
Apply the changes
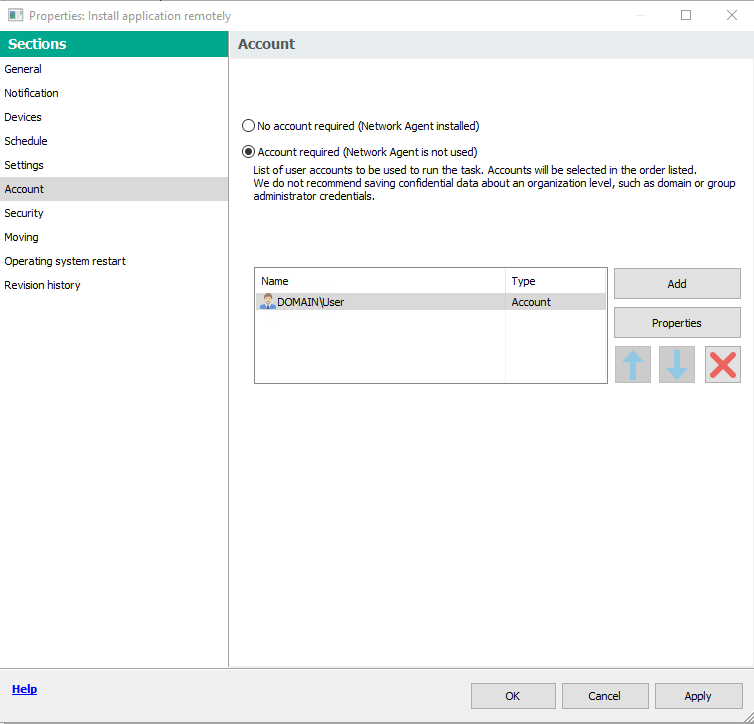tap(698, 696)
